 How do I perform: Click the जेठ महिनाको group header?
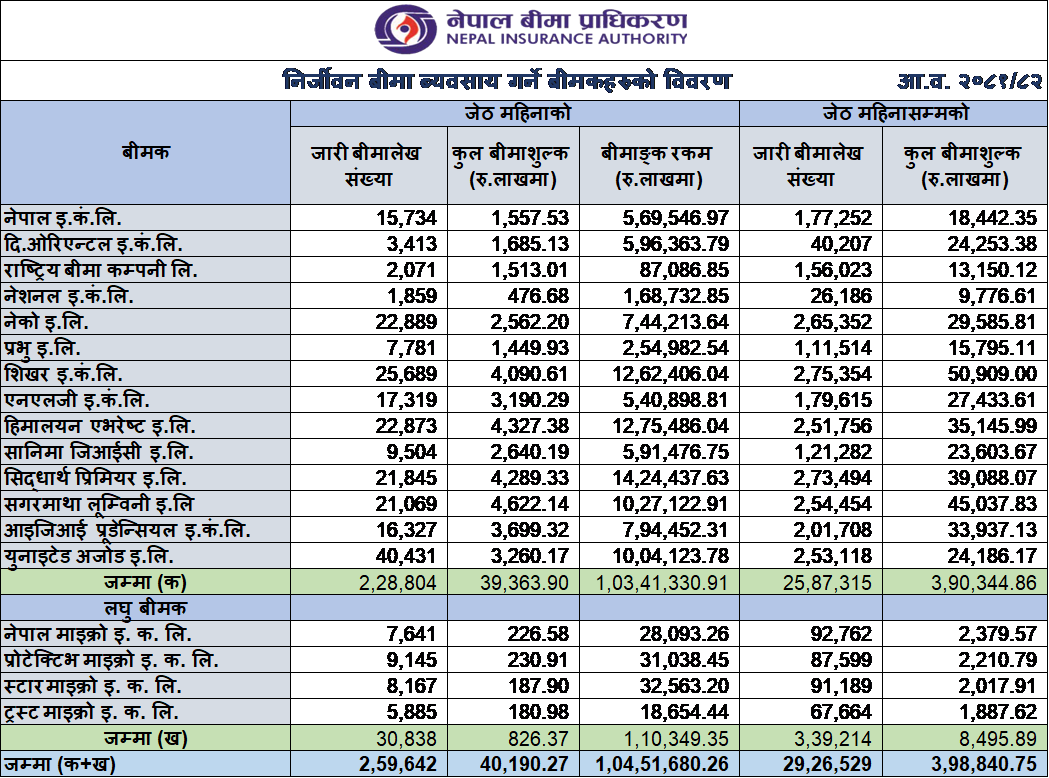point(515,113)
